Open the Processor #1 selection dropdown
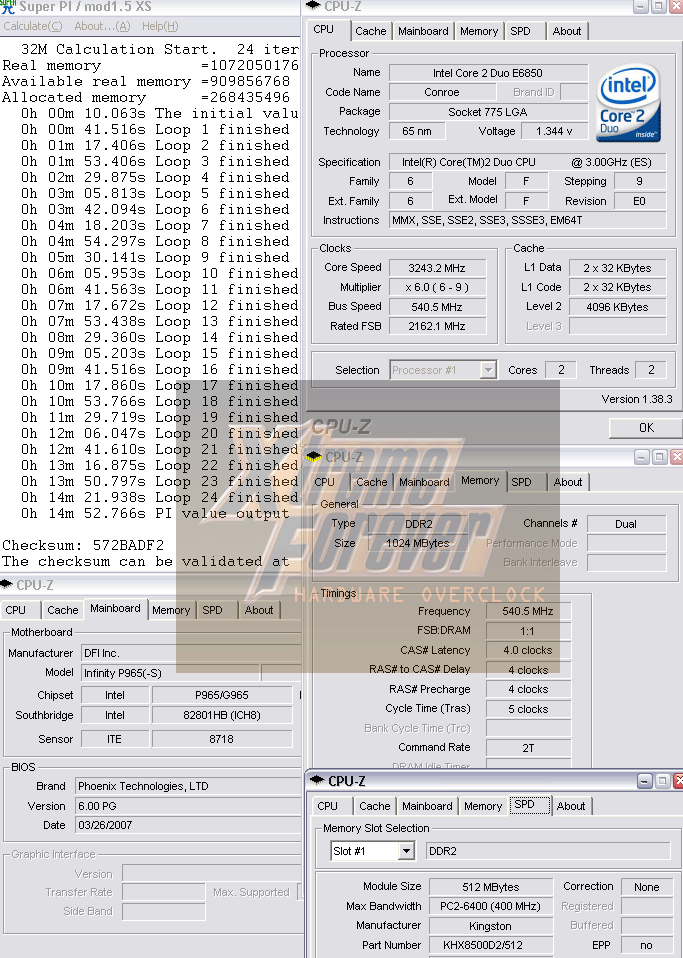Viewport: 683px width, 958px height. 488,370
